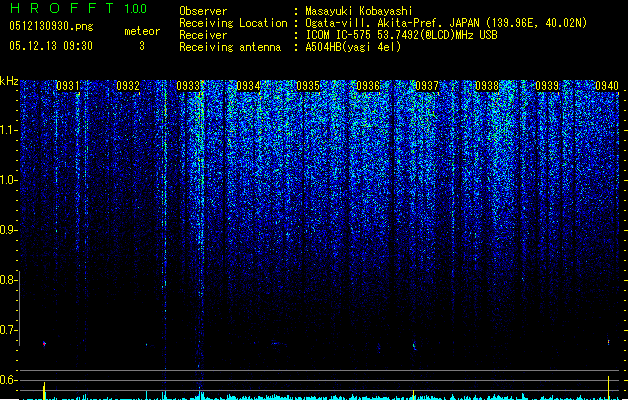Click the 0936 time marker
This screenshot has width=629, height=400.
tap(368, 86)
